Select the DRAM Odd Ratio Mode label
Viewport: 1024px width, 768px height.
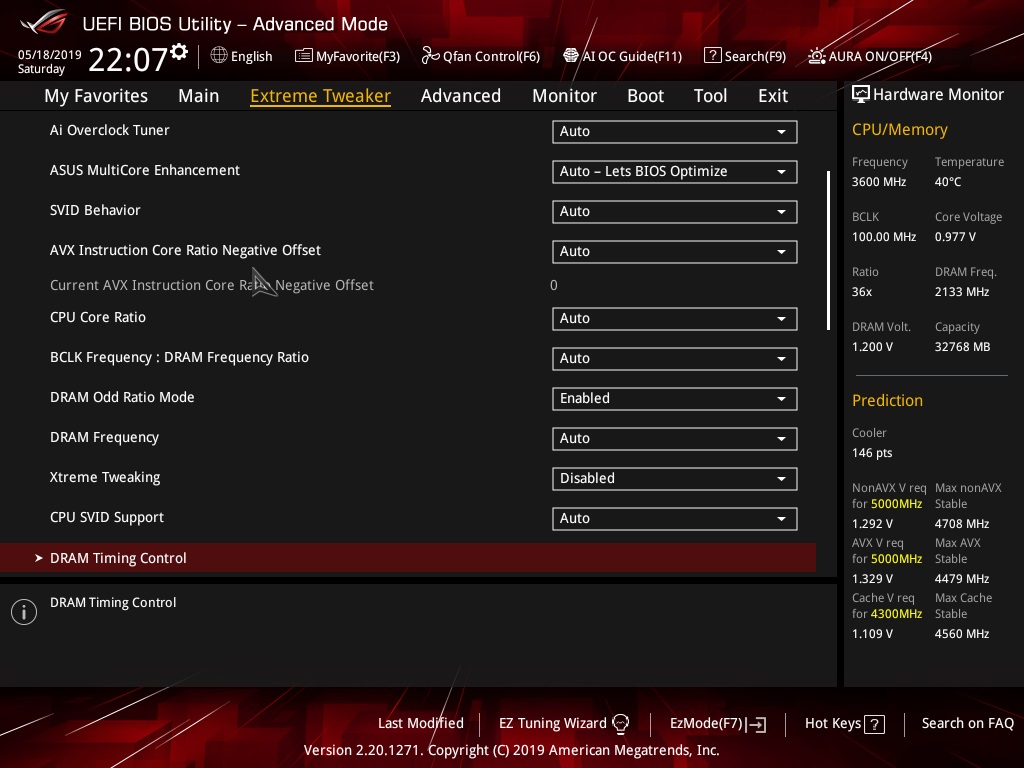point(122,397)
